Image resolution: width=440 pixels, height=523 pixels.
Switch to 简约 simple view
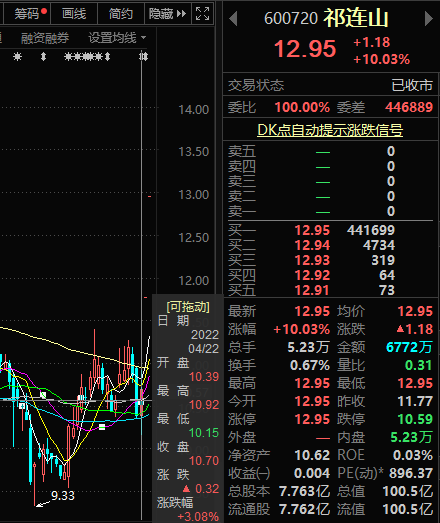coord(121,14)
